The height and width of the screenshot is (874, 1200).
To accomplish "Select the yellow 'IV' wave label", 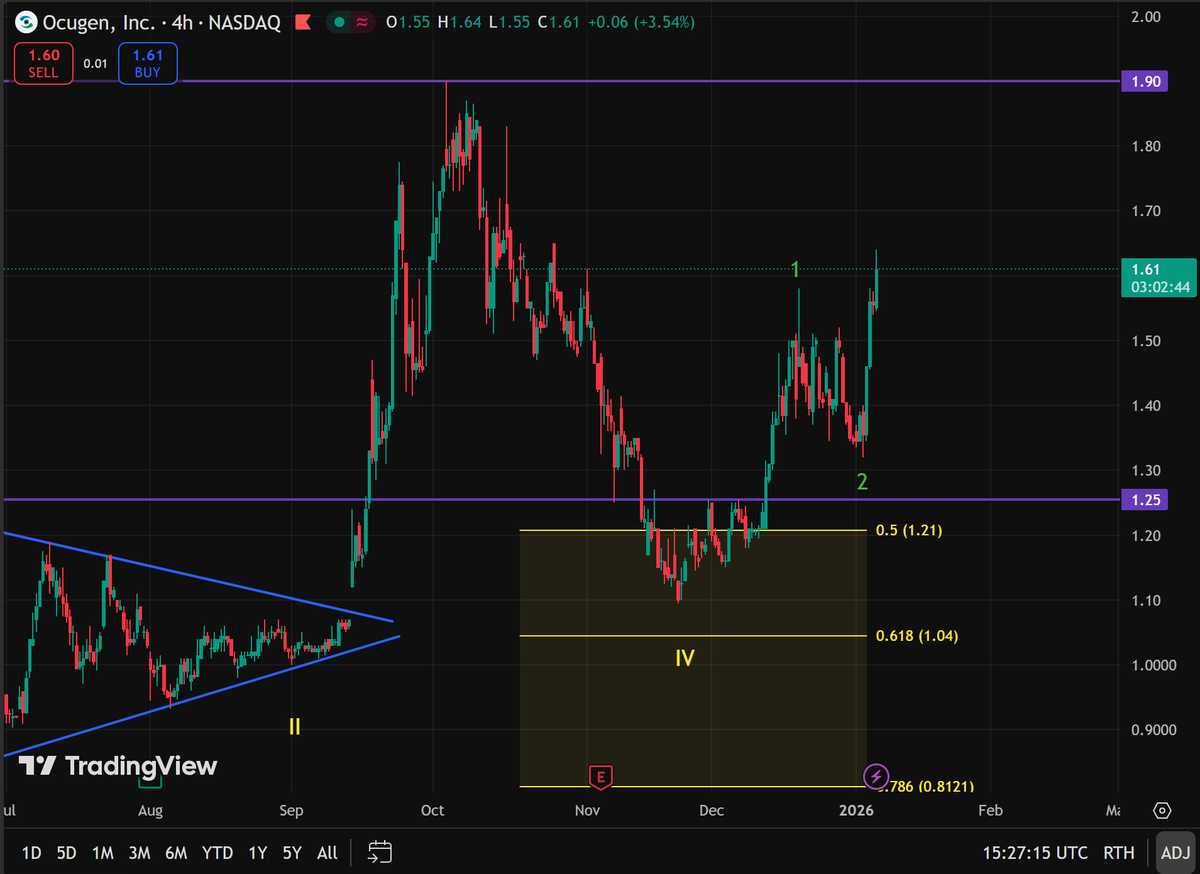I will pyautogui.click(x=685, y=658).
